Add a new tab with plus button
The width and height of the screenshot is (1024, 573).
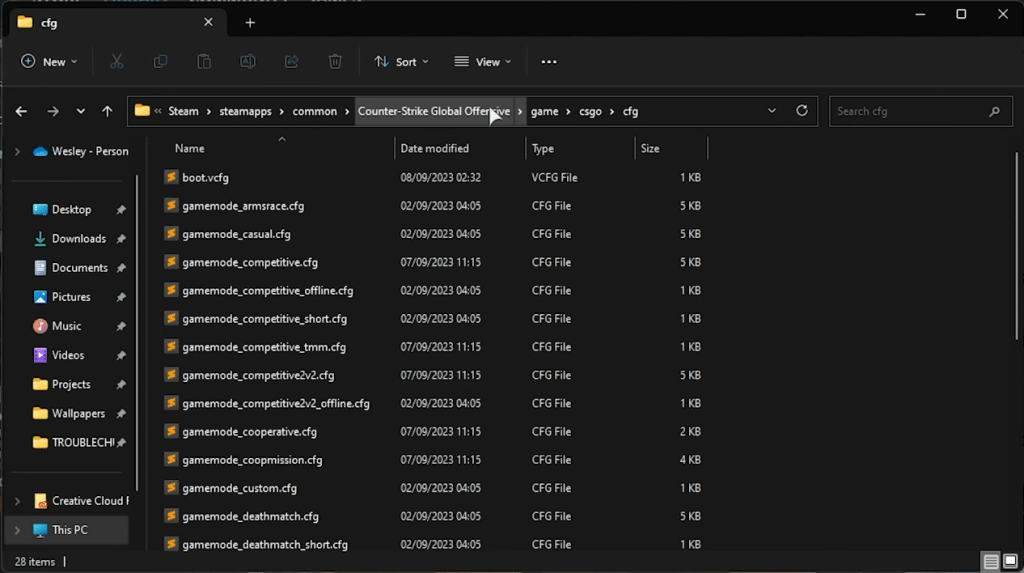pyautogui.click(x=250, y=23)
